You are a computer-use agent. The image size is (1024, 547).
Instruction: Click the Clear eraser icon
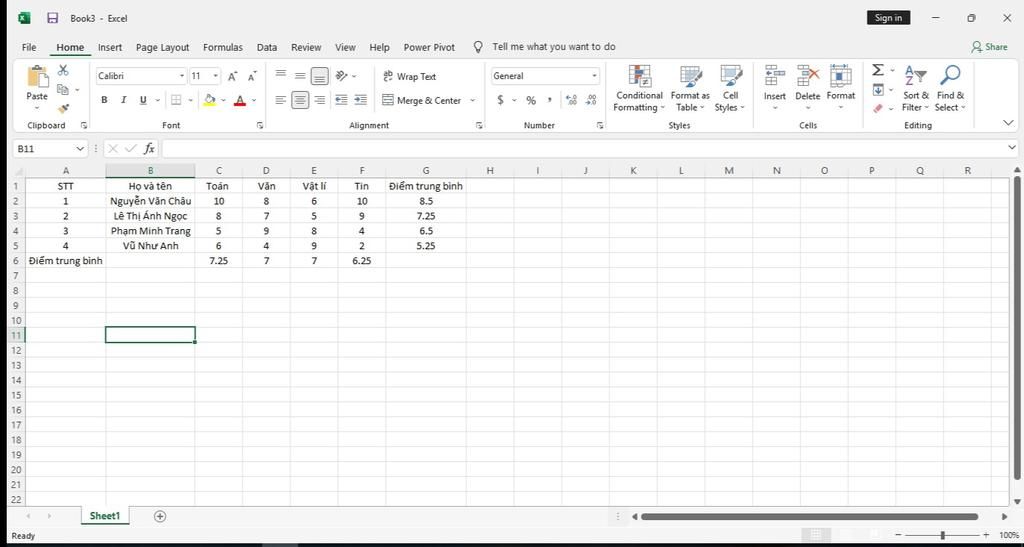[878, 108]
